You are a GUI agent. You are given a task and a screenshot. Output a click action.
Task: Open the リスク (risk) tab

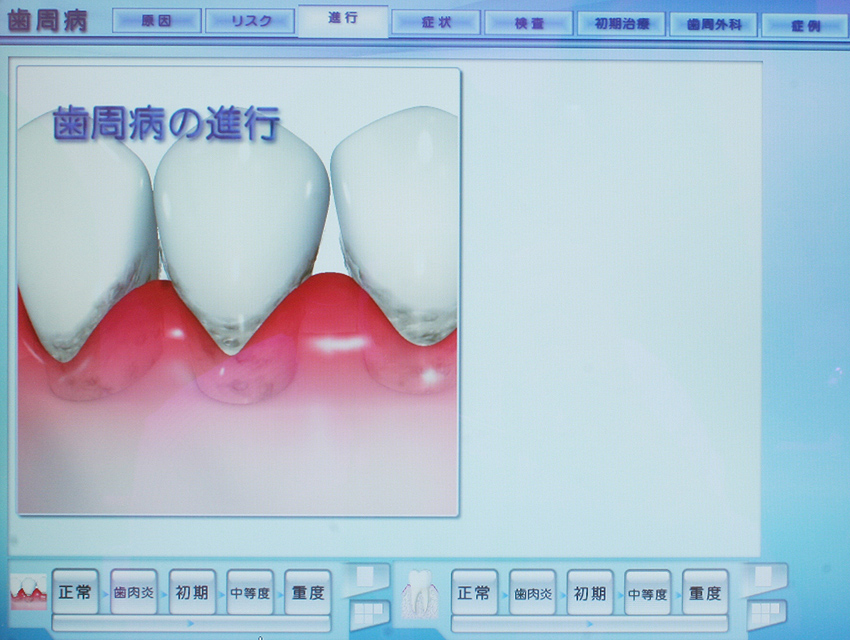point(250,21)
